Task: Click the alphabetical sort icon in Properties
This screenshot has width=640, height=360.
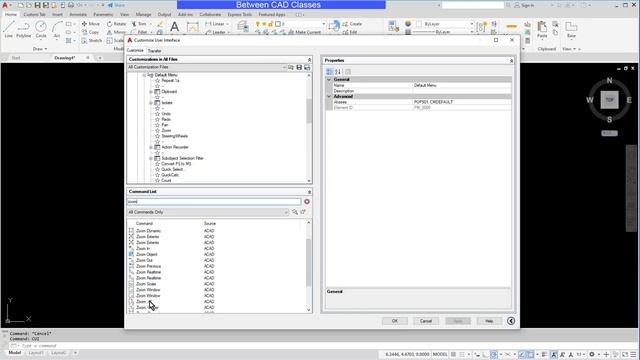Action: [338, 72]
